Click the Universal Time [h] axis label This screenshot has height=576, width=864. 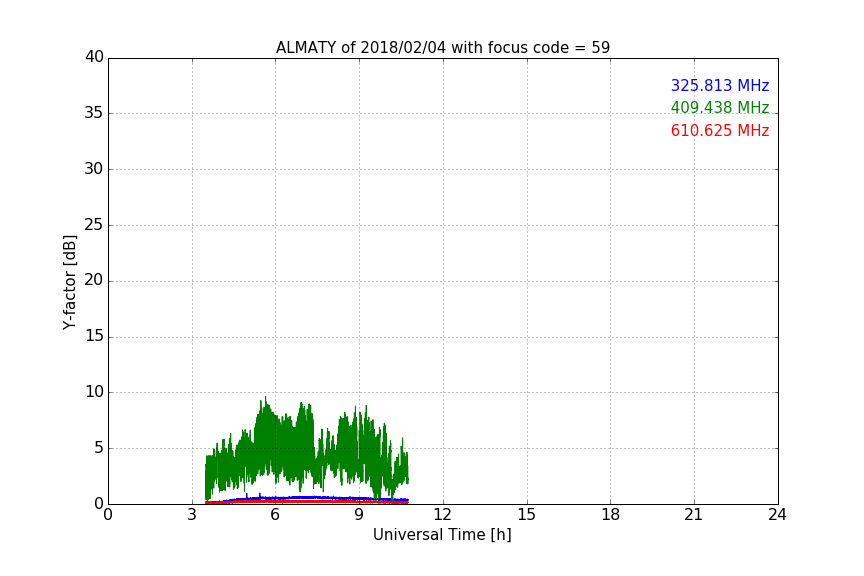pyautogui.click(x=442, y=535)
